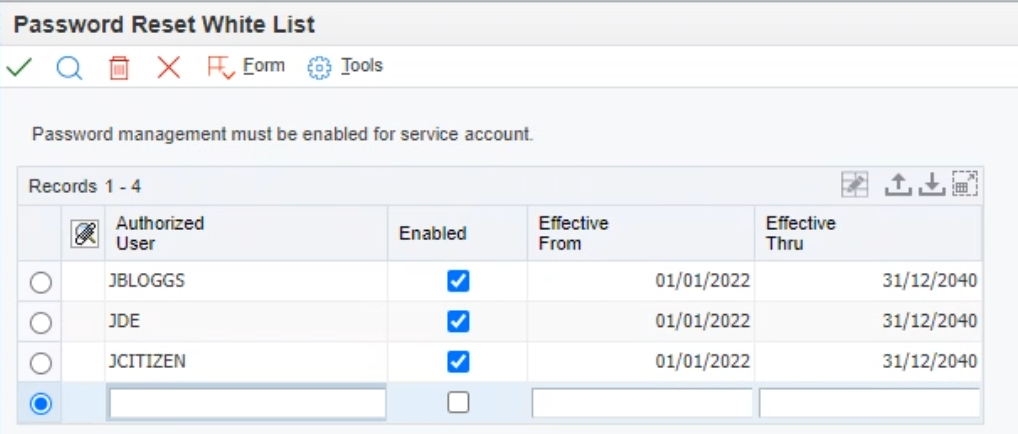Click the green OK checkmark icon

(19, 67)
